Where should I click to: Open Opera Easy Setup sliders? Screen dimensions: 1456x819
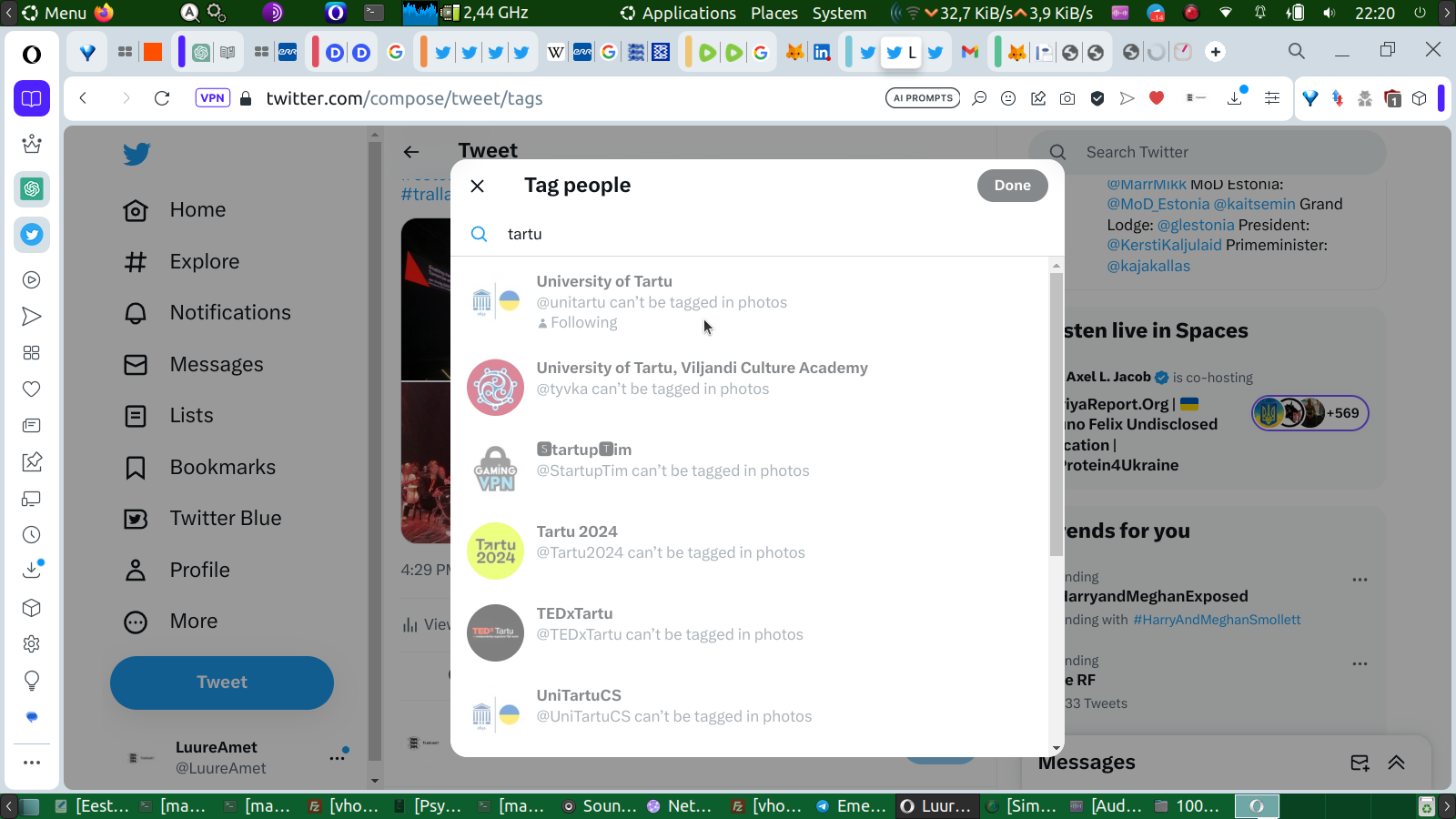click(1272, 98)
